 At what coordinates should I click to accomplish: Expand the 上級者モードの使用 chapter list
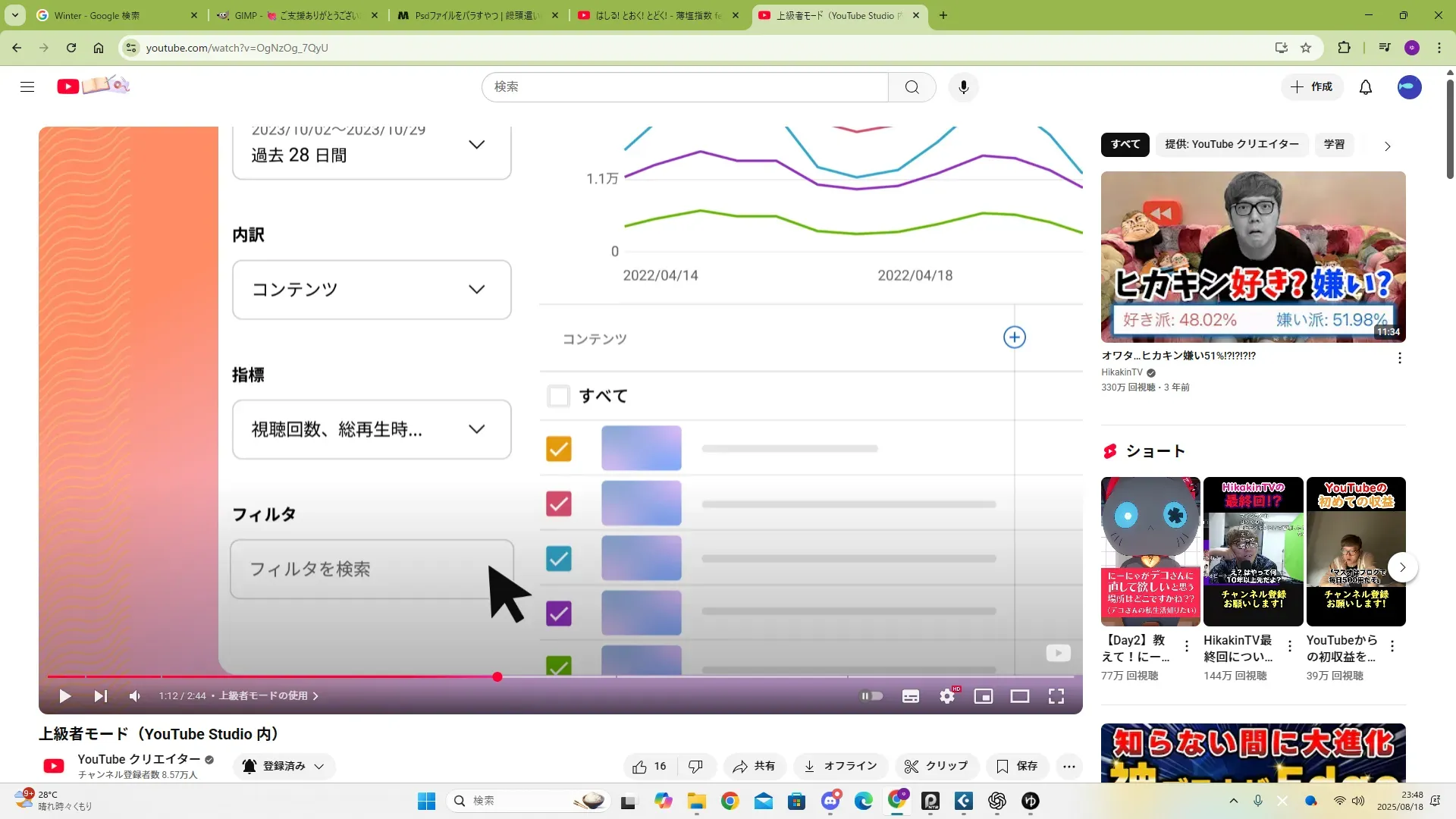(x=268, y=696)
